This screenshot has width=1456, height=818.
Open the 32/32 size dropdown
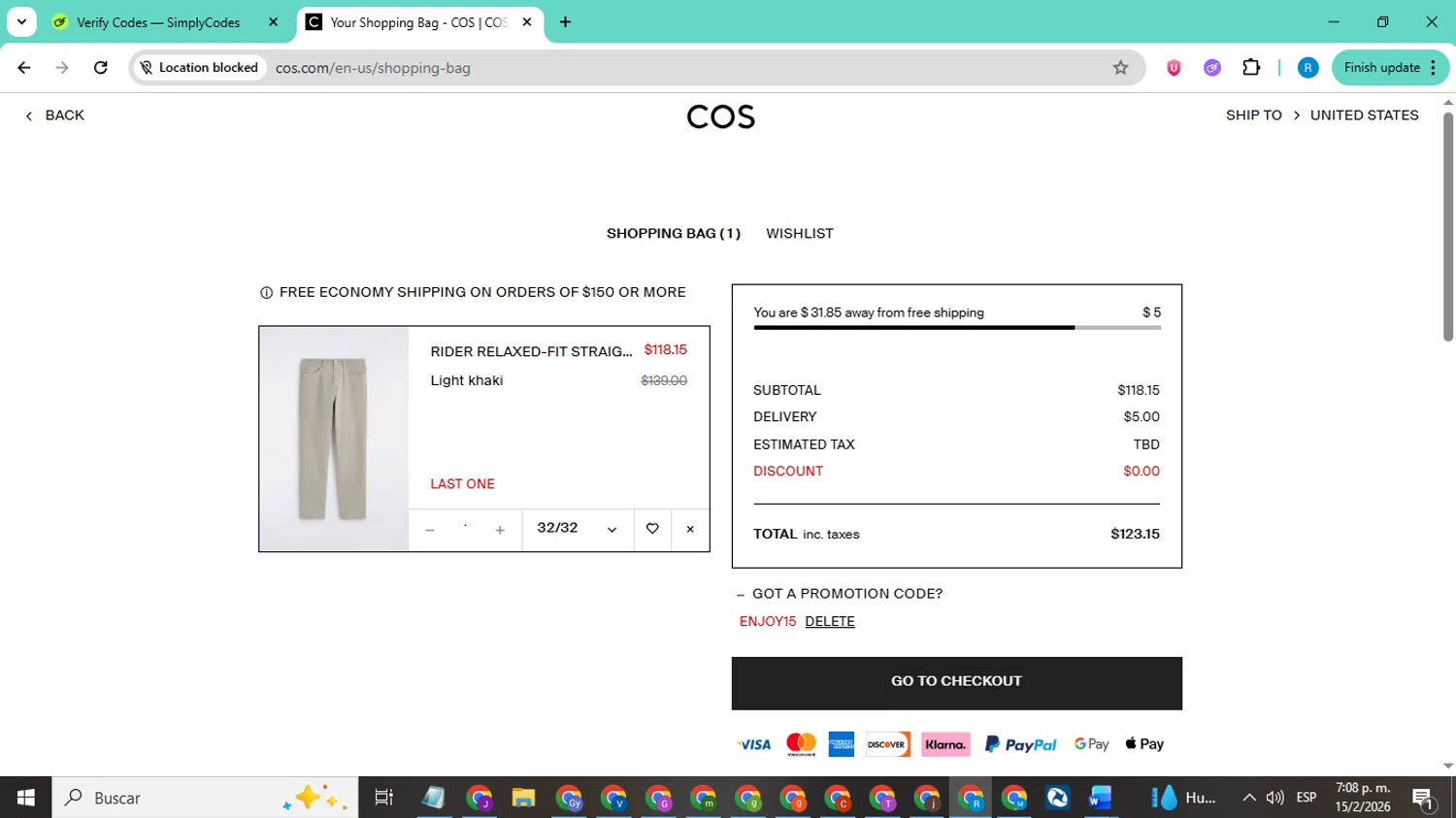click(x=578, y=530)
